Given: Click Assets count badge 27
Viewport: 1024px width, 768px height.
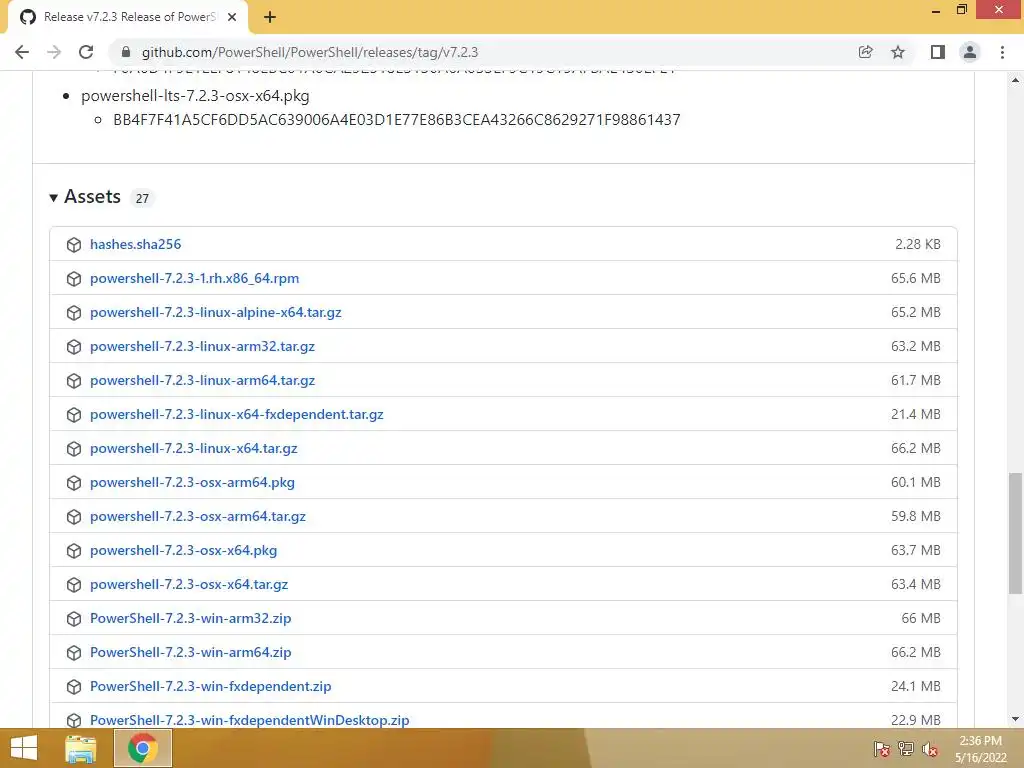Looking at the screenshot, I should click(142, 199).
